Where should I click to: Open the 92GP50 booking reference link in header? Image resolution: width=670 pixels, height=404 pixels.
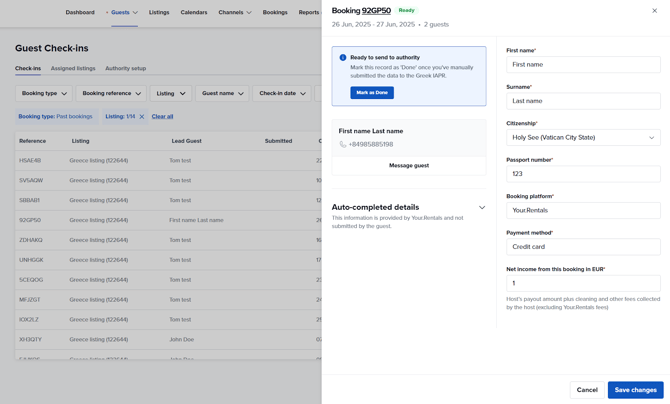pyautogui.click(x=376, y=10)
